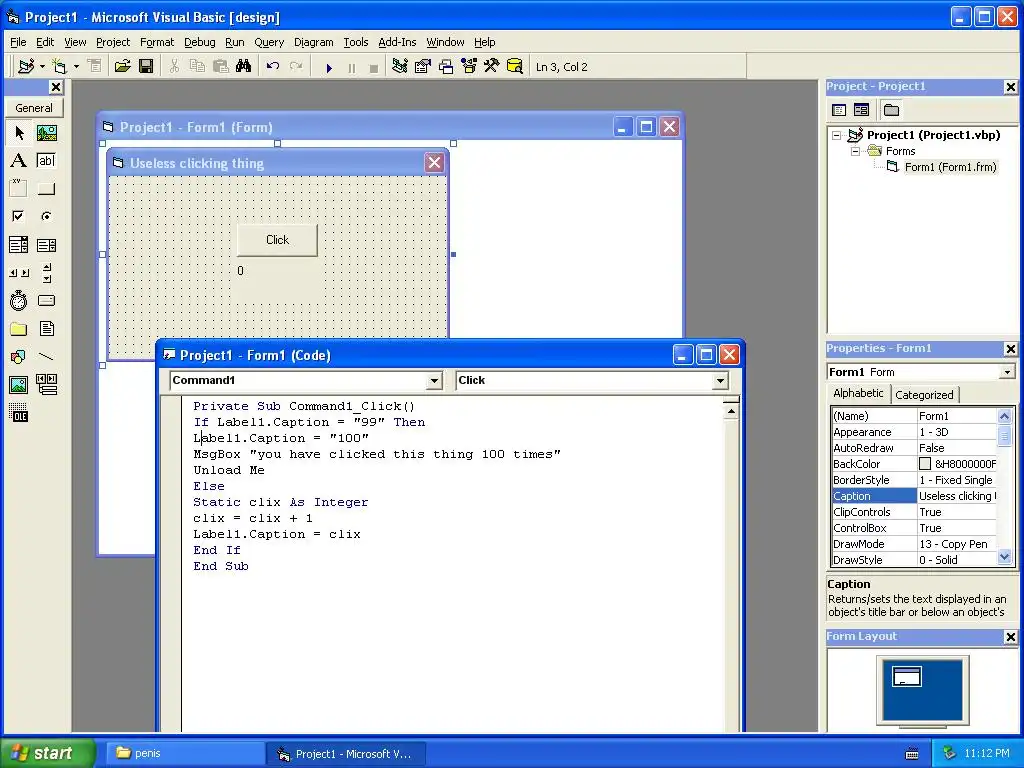Open the folder taskbar button

[x=184, y=753]
